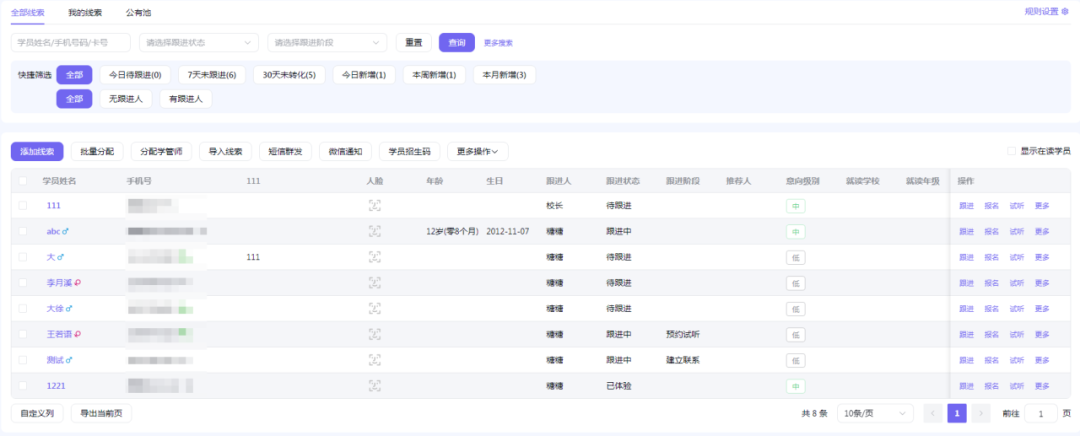The width and height of the screenshot is (1080, 436).
Task: Toggle the select-all checkbox in table header
Action: tap(23, 181)
